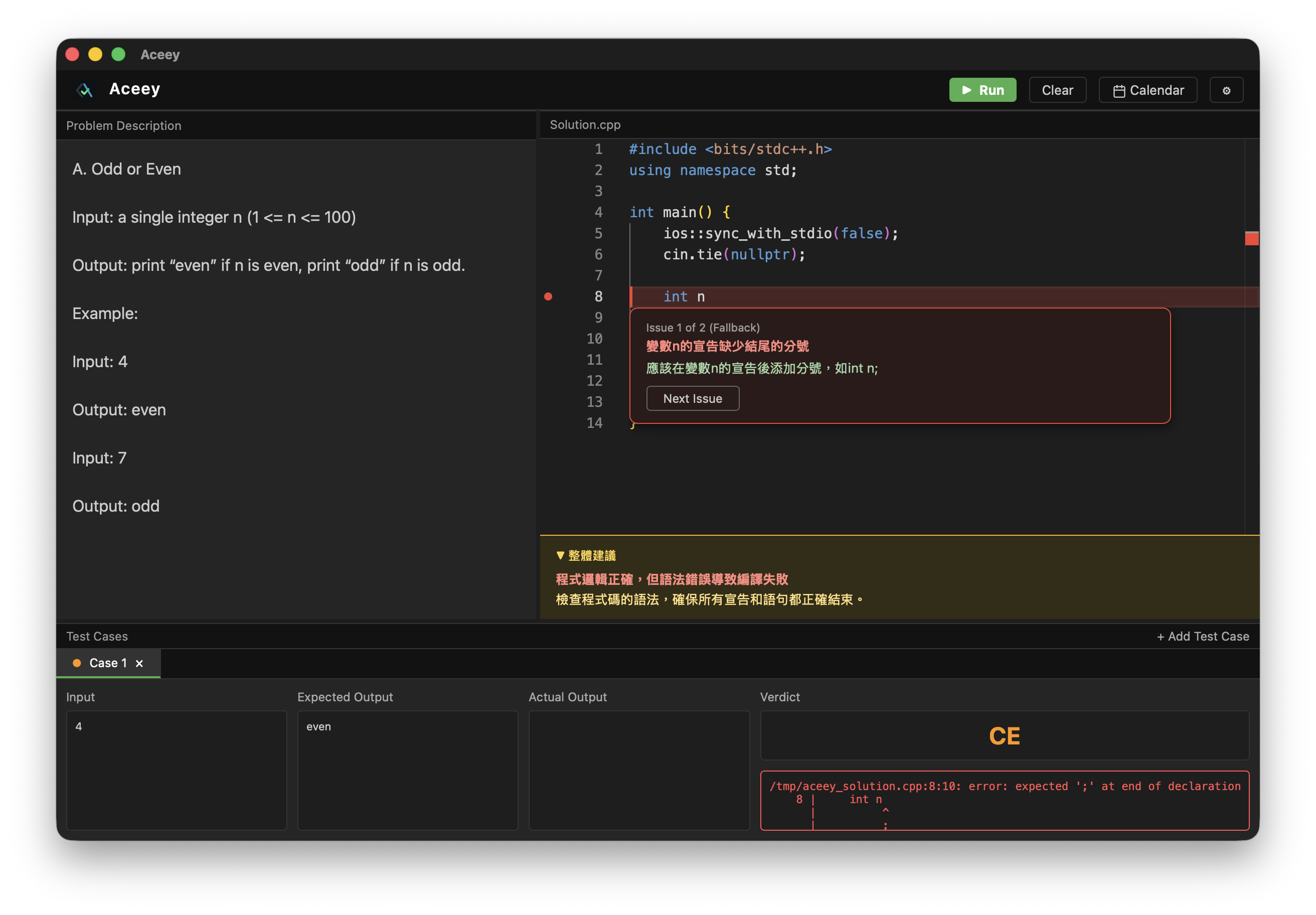Click the macOS yellow minimize window button

(95, 55)
